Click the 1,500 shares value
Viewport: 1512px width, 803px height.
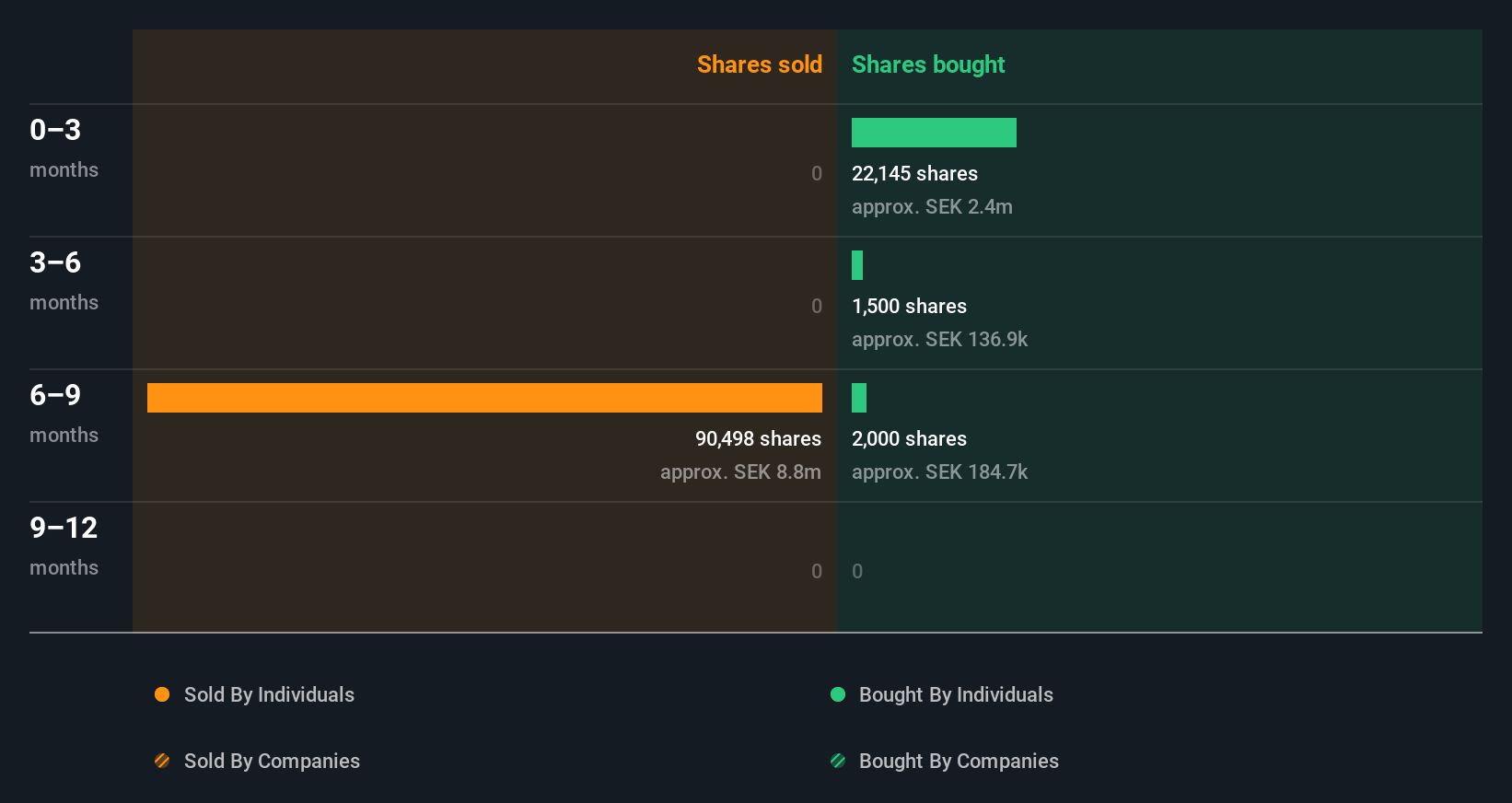[909, 306]
